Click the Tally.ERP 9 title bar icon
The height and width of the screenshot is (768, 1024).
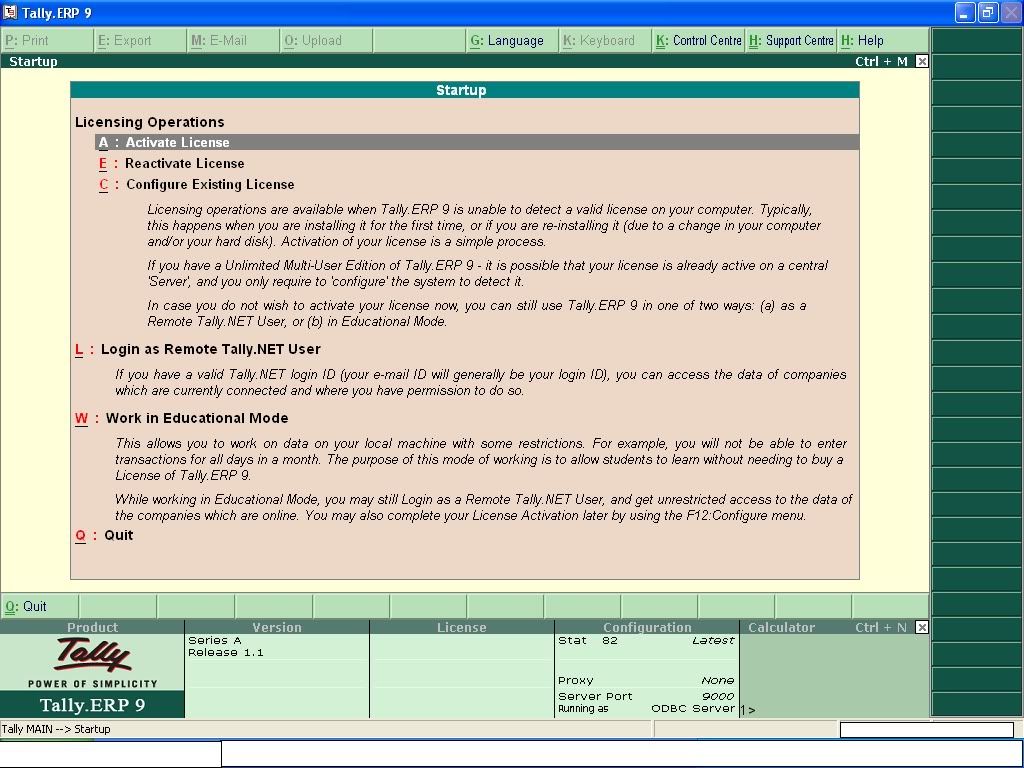pyautogui.click(x=9, y=12)
